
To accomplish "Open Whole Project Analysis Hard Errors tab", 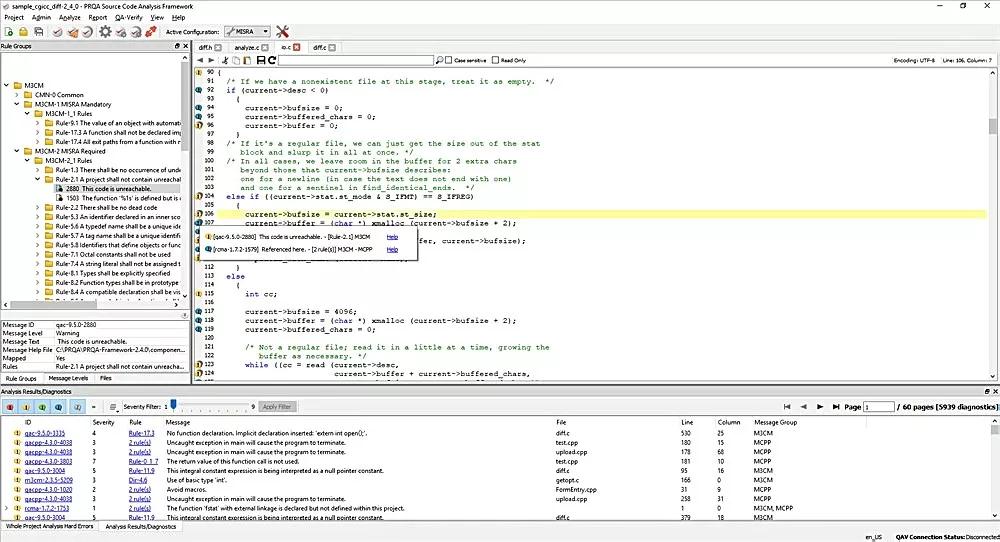I will pyautogui.click(x=49, y=527).
